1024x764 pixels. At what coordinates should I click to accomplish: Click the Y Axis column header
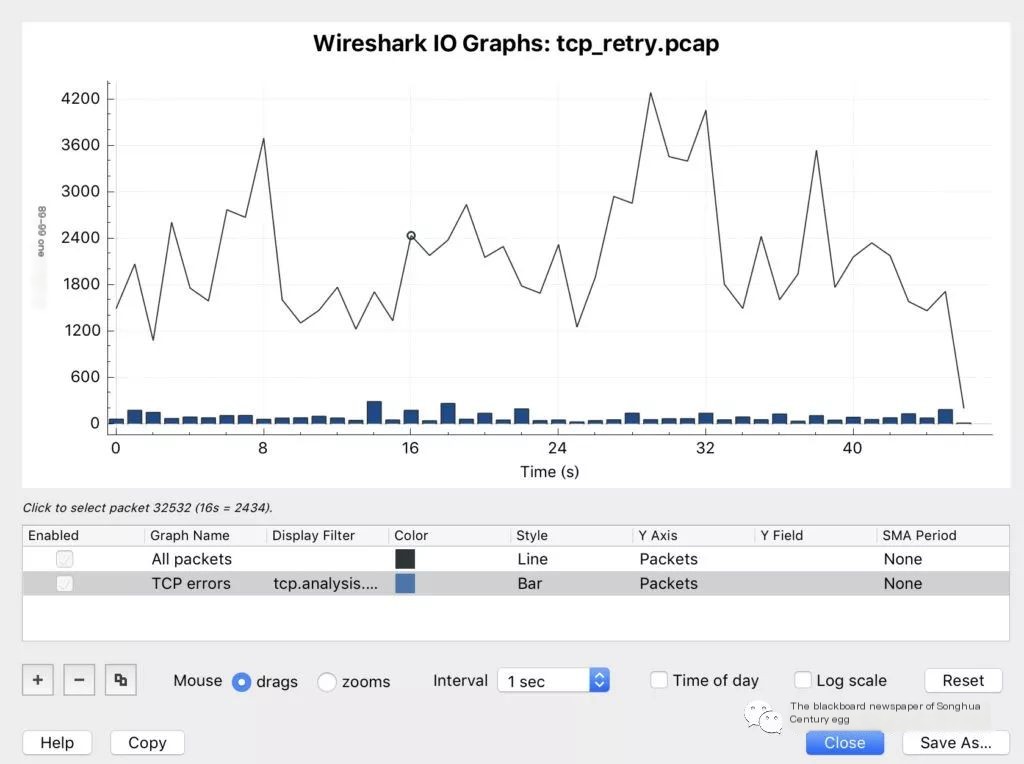(x=657, y=535)
